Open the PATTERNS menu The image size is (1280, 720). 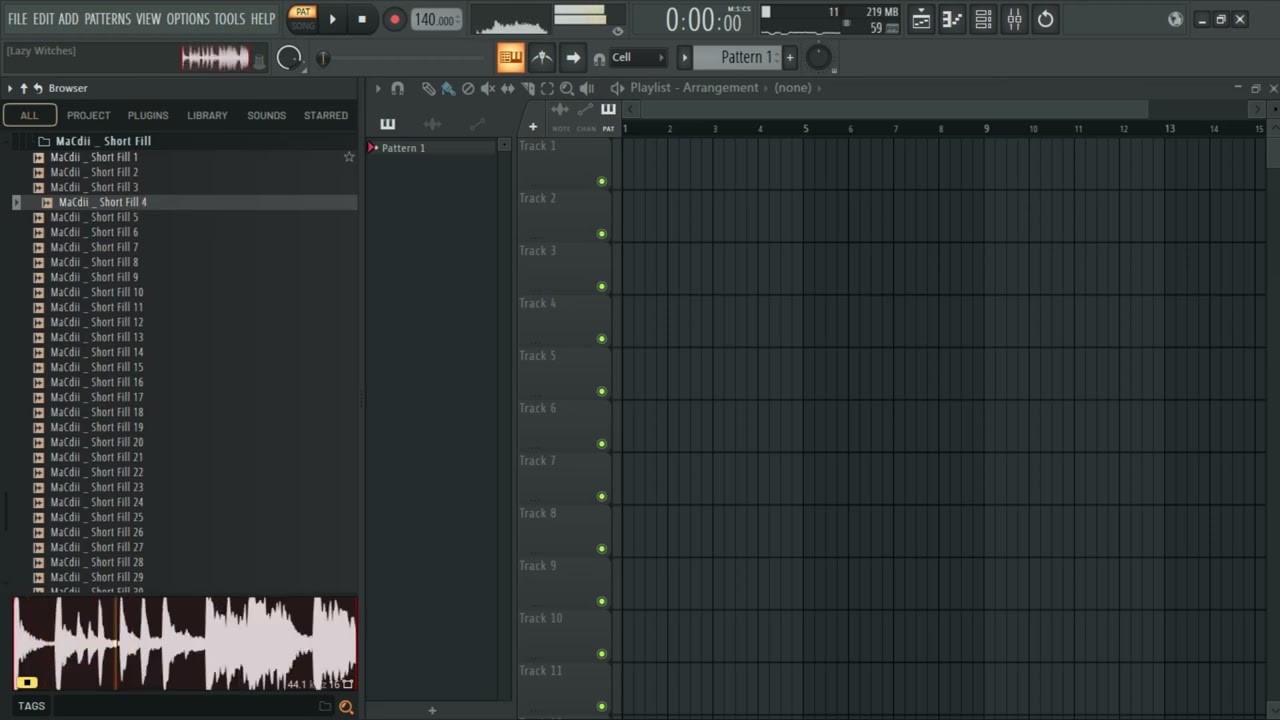pos(107,19)
